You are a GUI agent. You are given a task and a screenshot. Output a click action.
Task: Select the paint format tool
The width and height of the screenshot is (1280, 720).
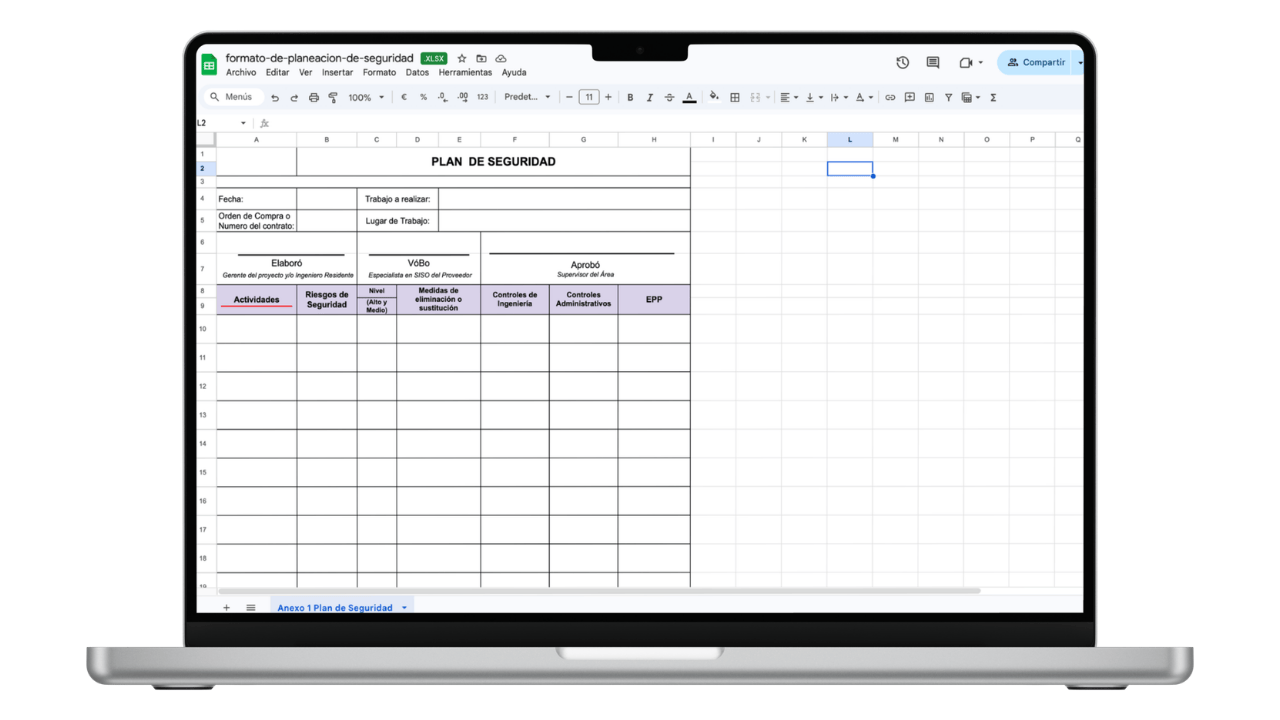click(x=333, y=98)
